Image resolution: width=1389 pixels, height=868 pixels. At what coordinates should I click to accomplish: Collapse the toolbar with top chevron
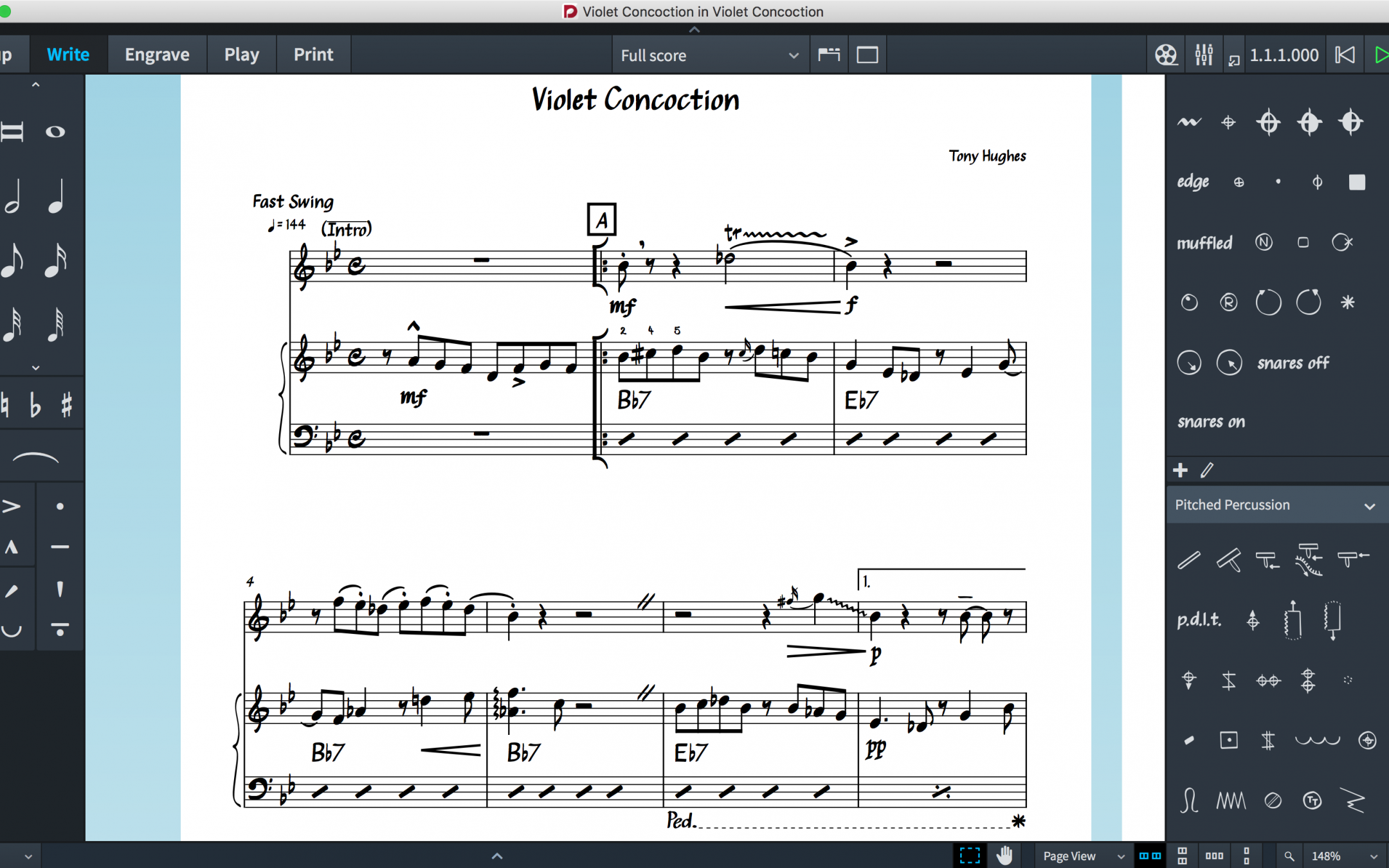click(694, 30)
